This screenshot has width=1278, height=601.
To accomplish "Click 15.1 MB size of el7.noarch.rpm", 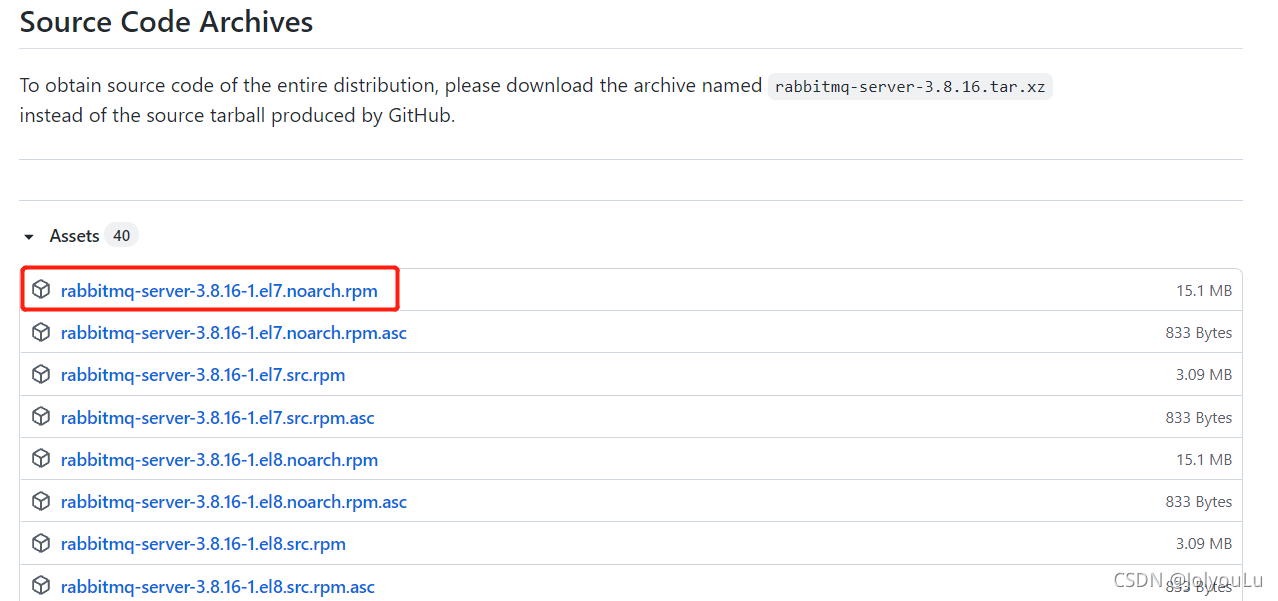I will [1204, 291].
